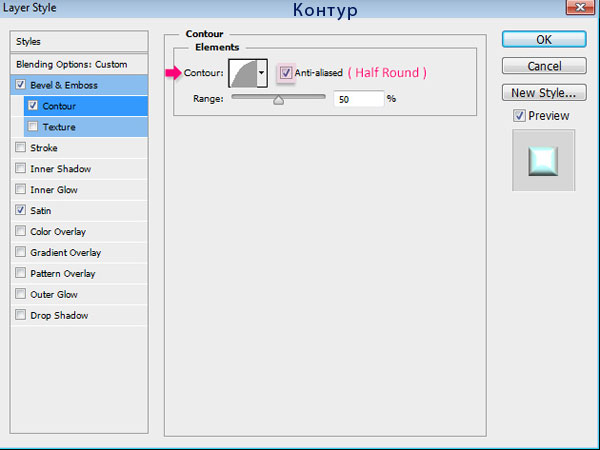Viewport: 600px width, 450px height.
Task: Open the Color Overlay settings
Action: [79, 232]
